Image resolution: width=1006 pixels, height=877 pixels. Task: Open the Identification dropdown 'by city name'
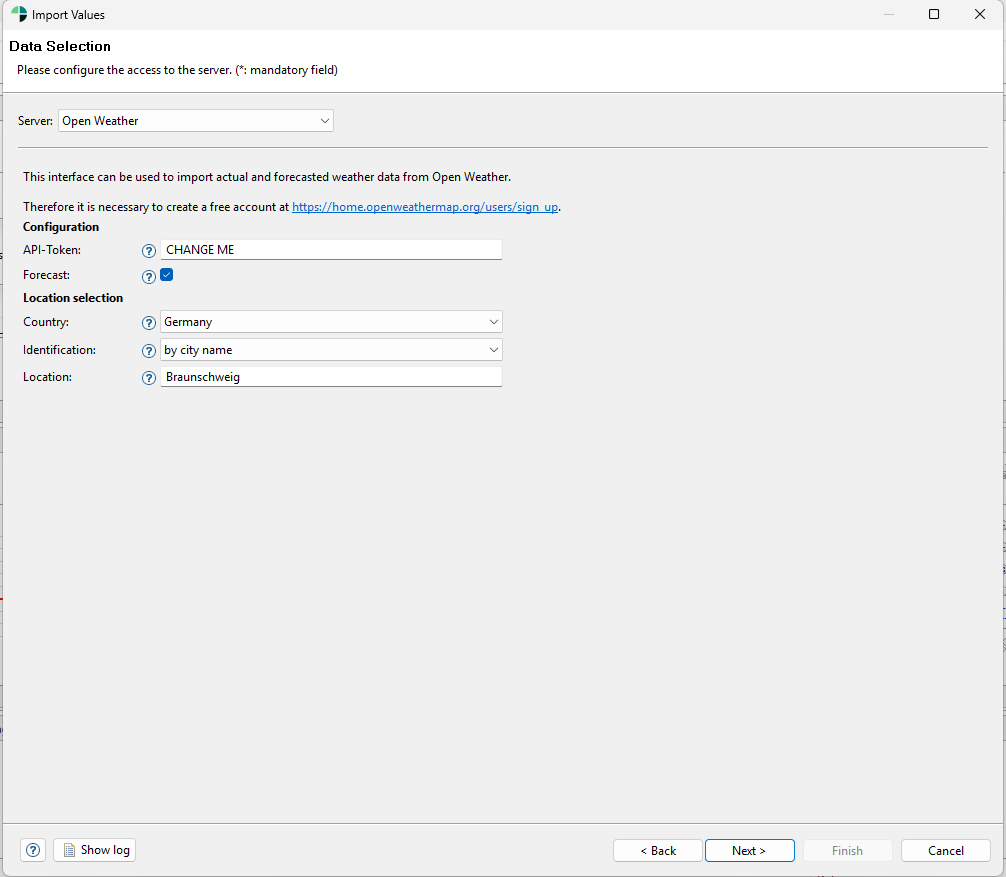pos(331,350)
